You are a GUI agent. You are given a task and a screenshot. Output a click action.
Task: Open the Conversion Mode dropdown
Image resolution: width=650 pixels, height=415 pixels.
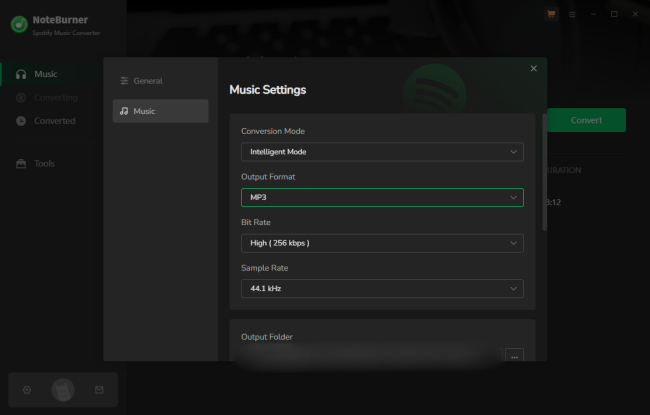[382, 152]
